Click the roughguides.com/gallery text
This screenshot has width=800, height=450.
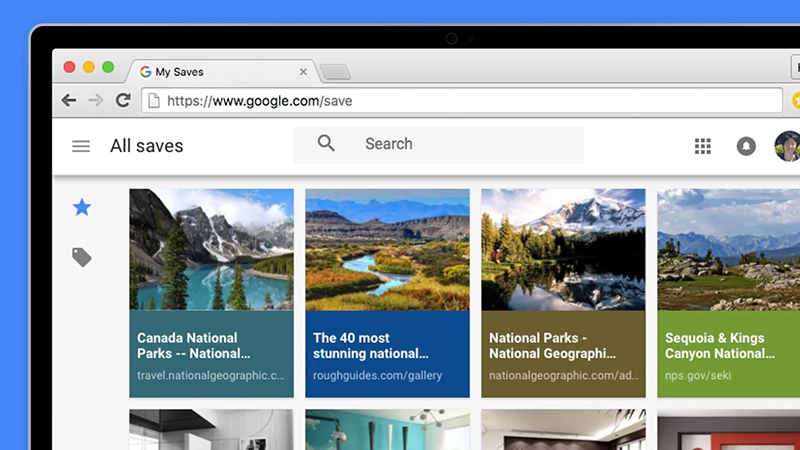(x=377, y=376)
